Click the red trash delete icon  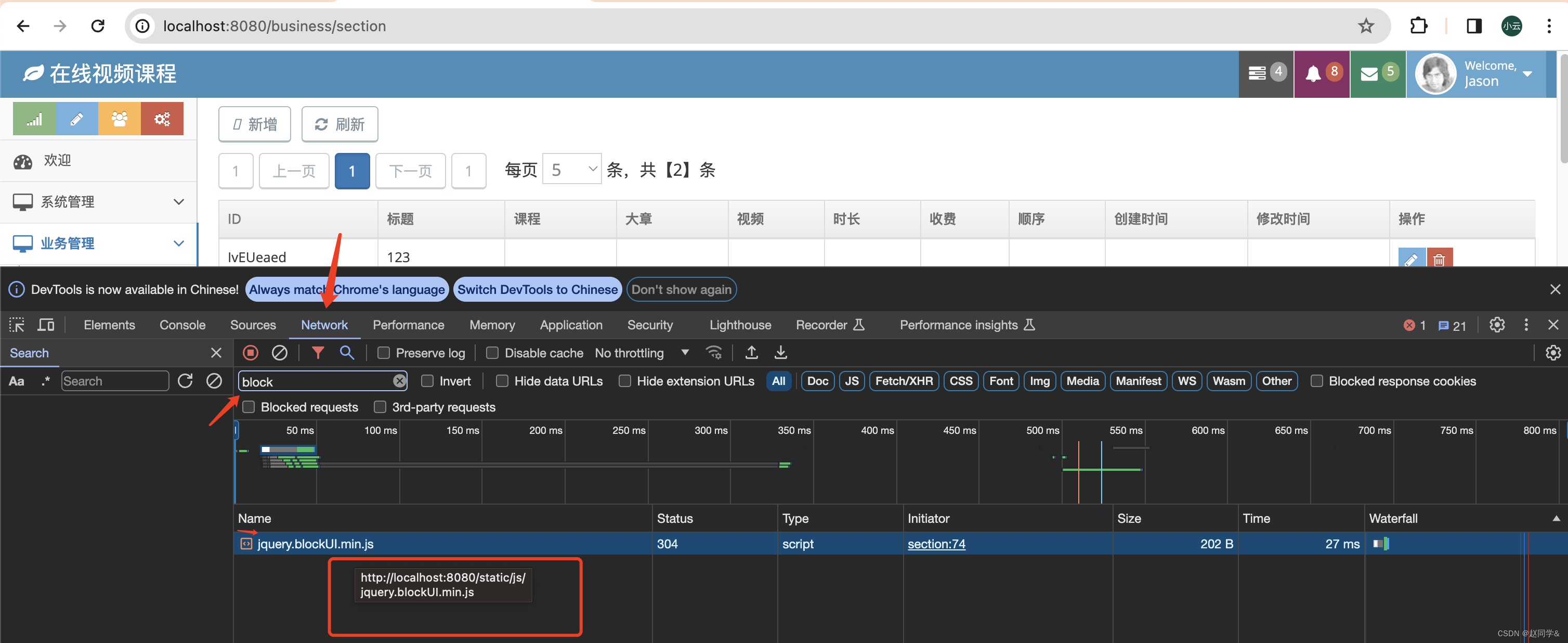1439,260
